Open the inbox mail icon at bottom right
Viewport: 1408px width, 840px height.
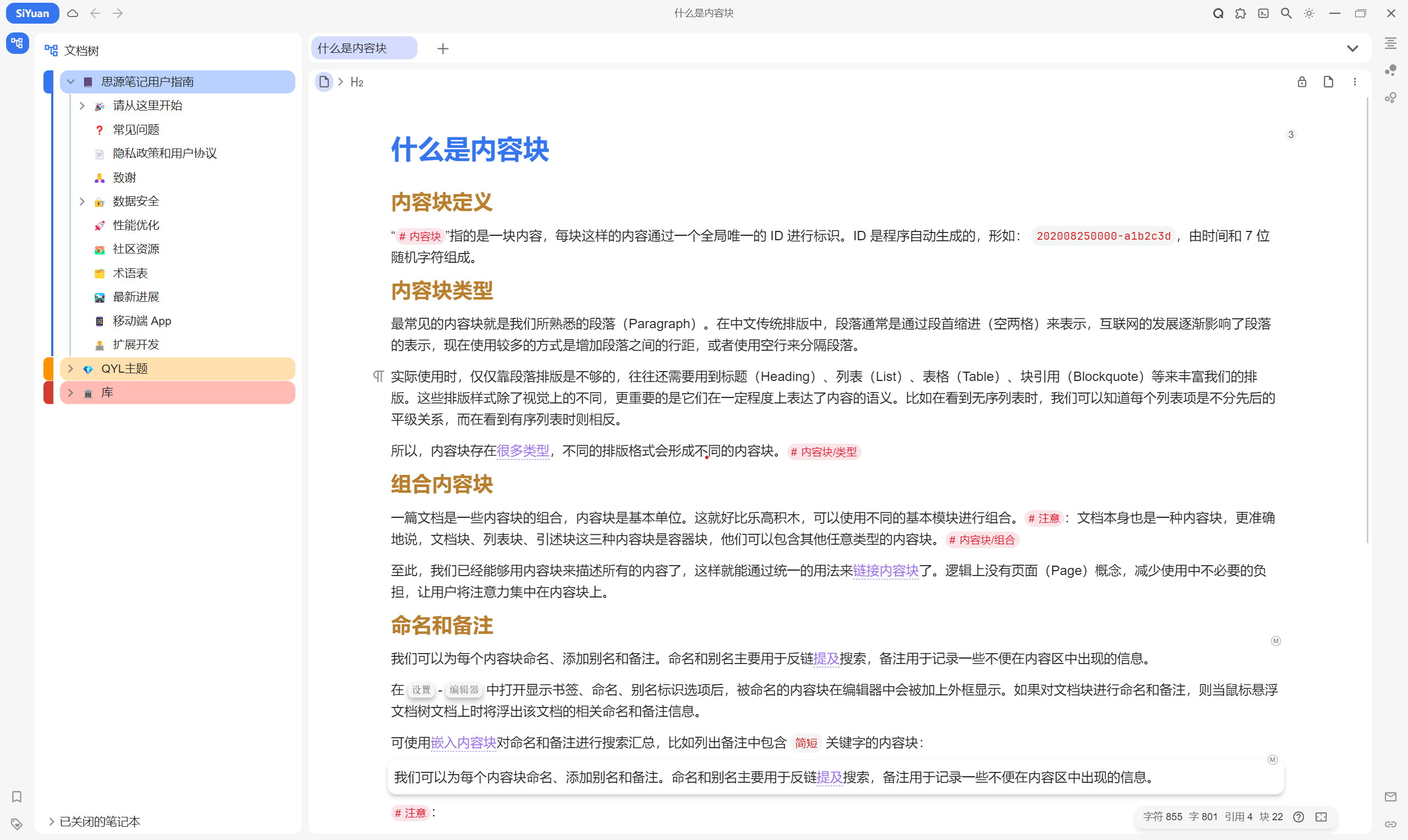(x=1390, y=797)
